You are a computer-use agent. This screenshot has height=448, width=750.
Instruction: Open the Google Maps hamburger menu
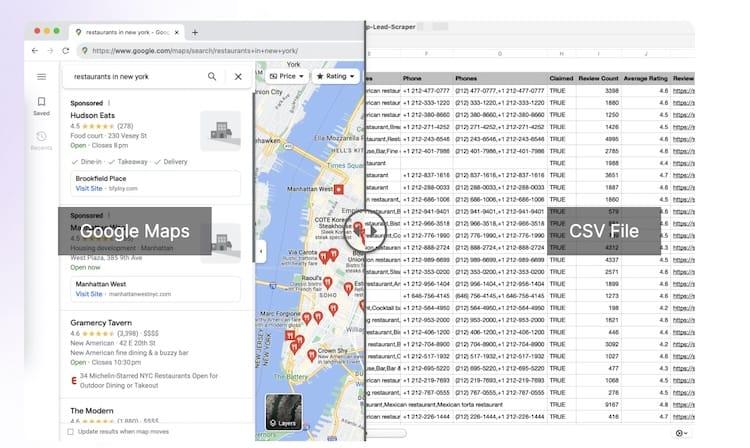[x=42, y=76]
